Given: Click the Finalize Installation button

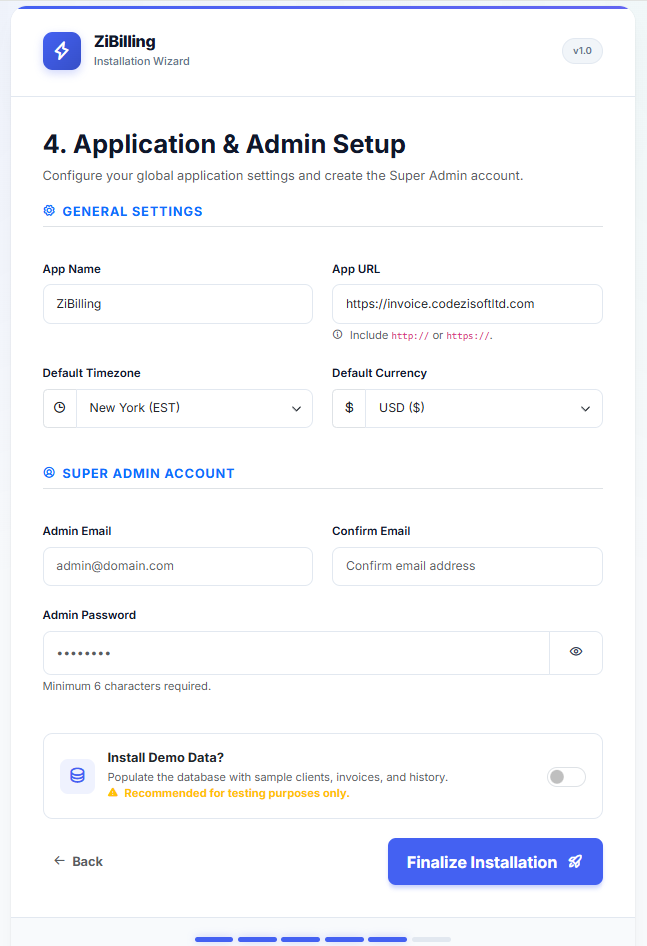Looking at the screenshot, I should click(x=495, y=861).
